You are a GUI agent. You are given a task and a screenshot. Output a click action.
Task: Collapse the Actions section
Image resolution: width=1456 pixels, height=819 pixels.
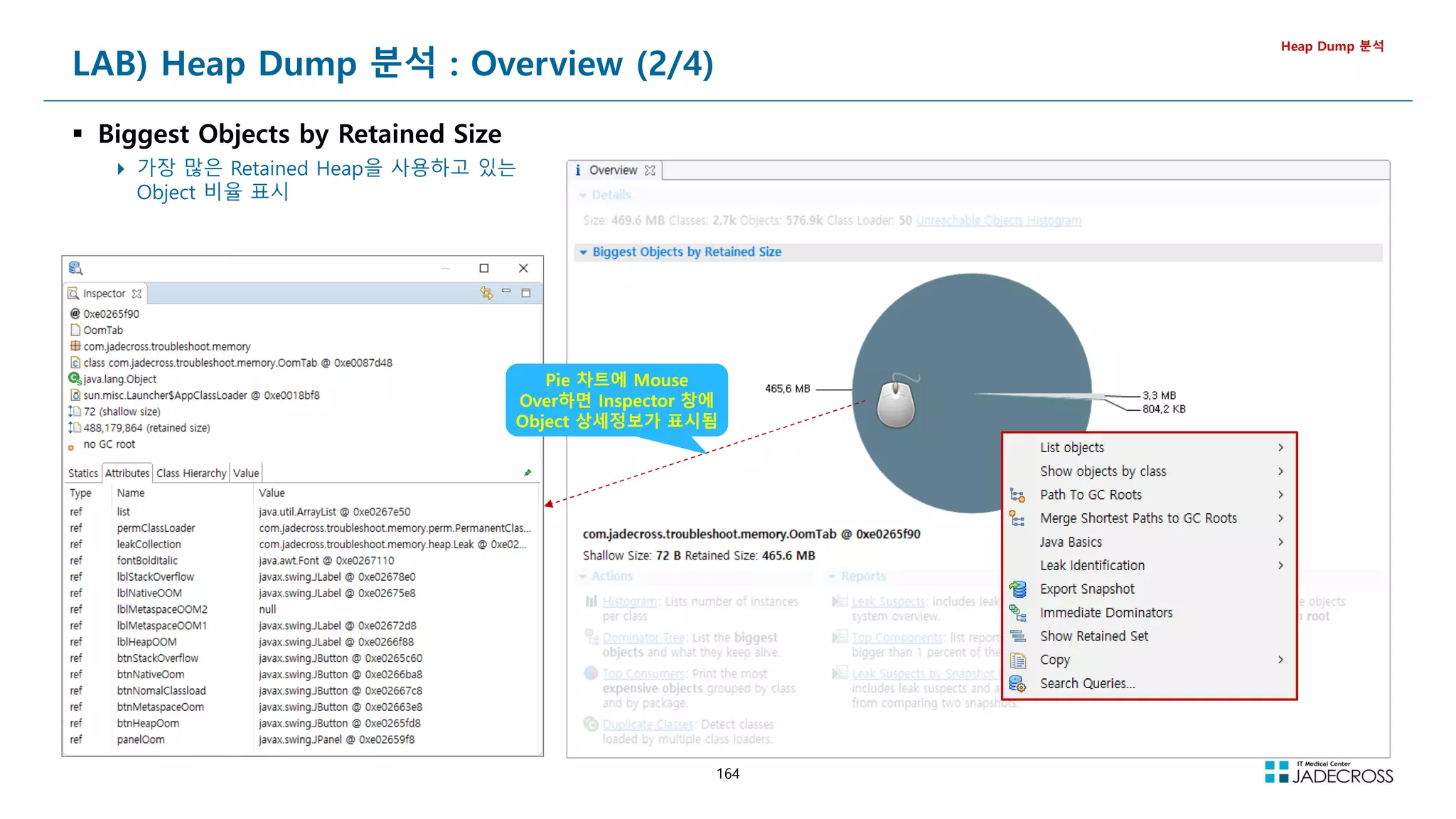point(583,576)
